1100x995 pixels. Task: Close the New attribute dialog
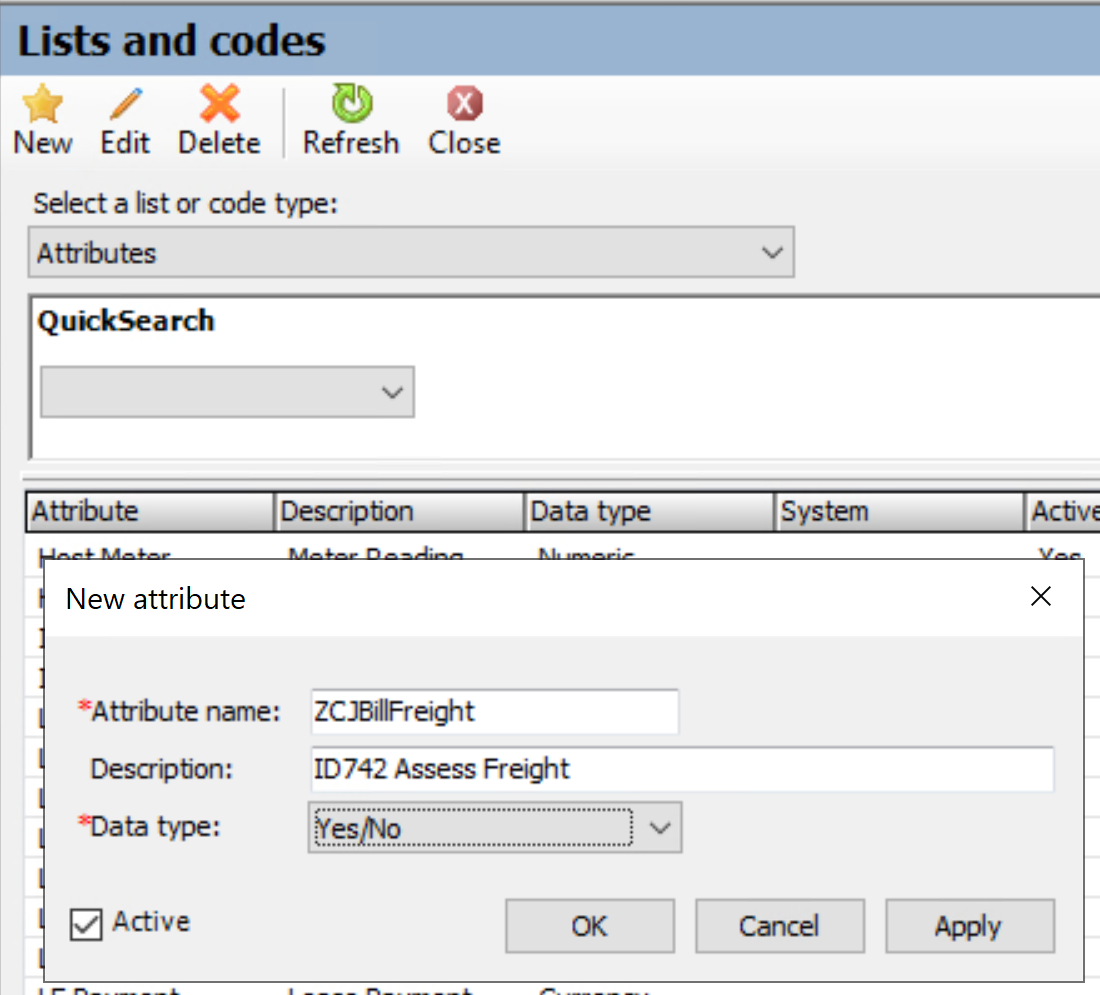click(x=1040, y=596)
